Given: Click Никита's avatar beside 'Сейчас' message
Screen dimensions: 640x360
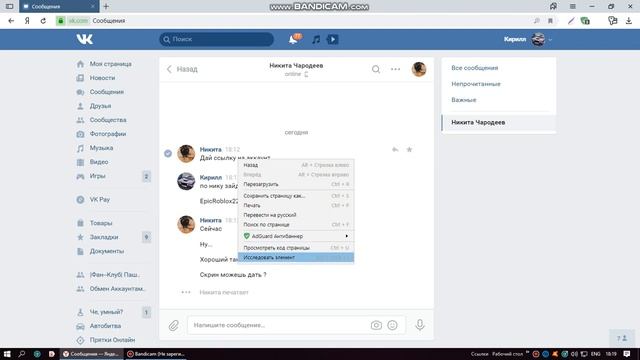Looking at the screenshot, I should click(186, 224).
